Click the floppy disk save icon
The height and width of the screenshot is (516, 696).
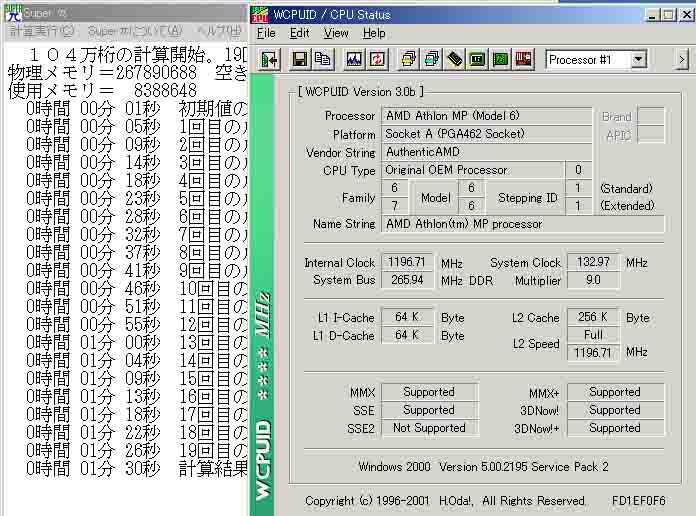point(300,60)
